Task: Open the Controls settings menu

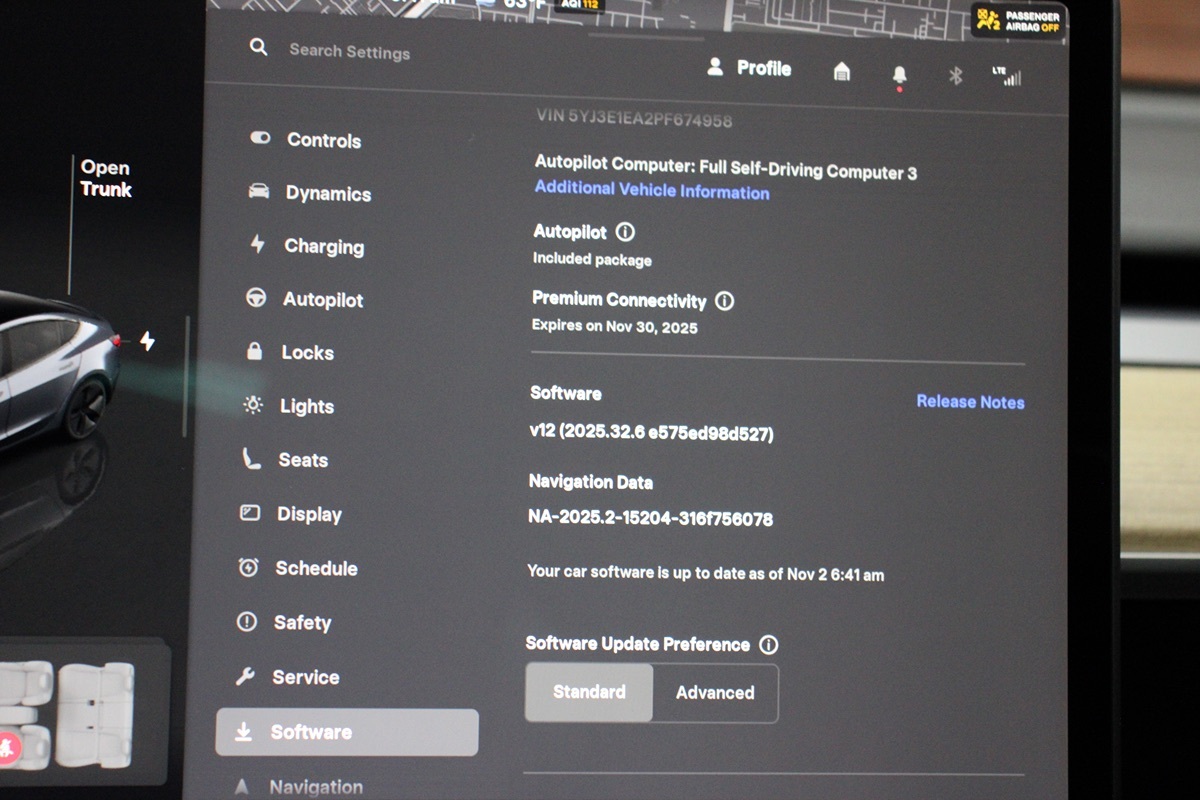Action: (x=323, y=140)
